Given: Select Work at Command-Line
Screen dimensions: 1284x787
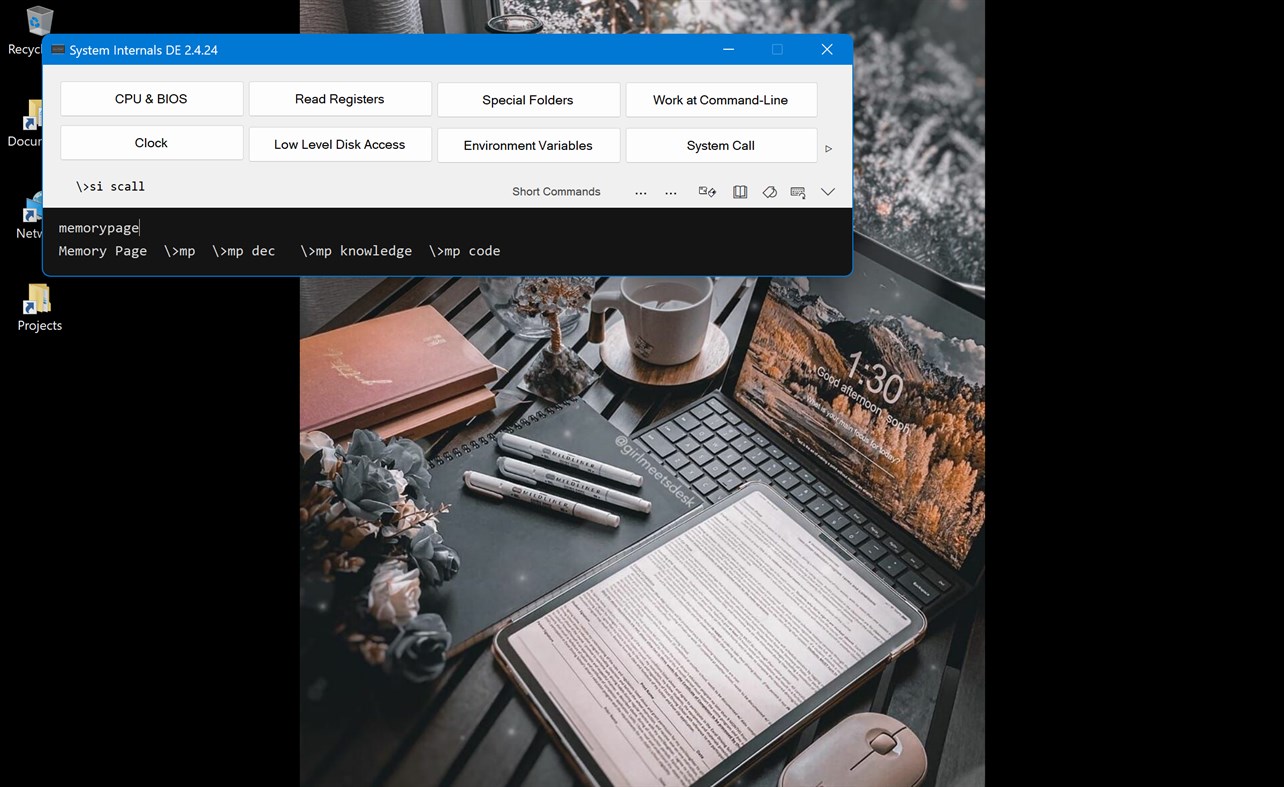Looking at the screenshot, I should click(x=721, y=100).
